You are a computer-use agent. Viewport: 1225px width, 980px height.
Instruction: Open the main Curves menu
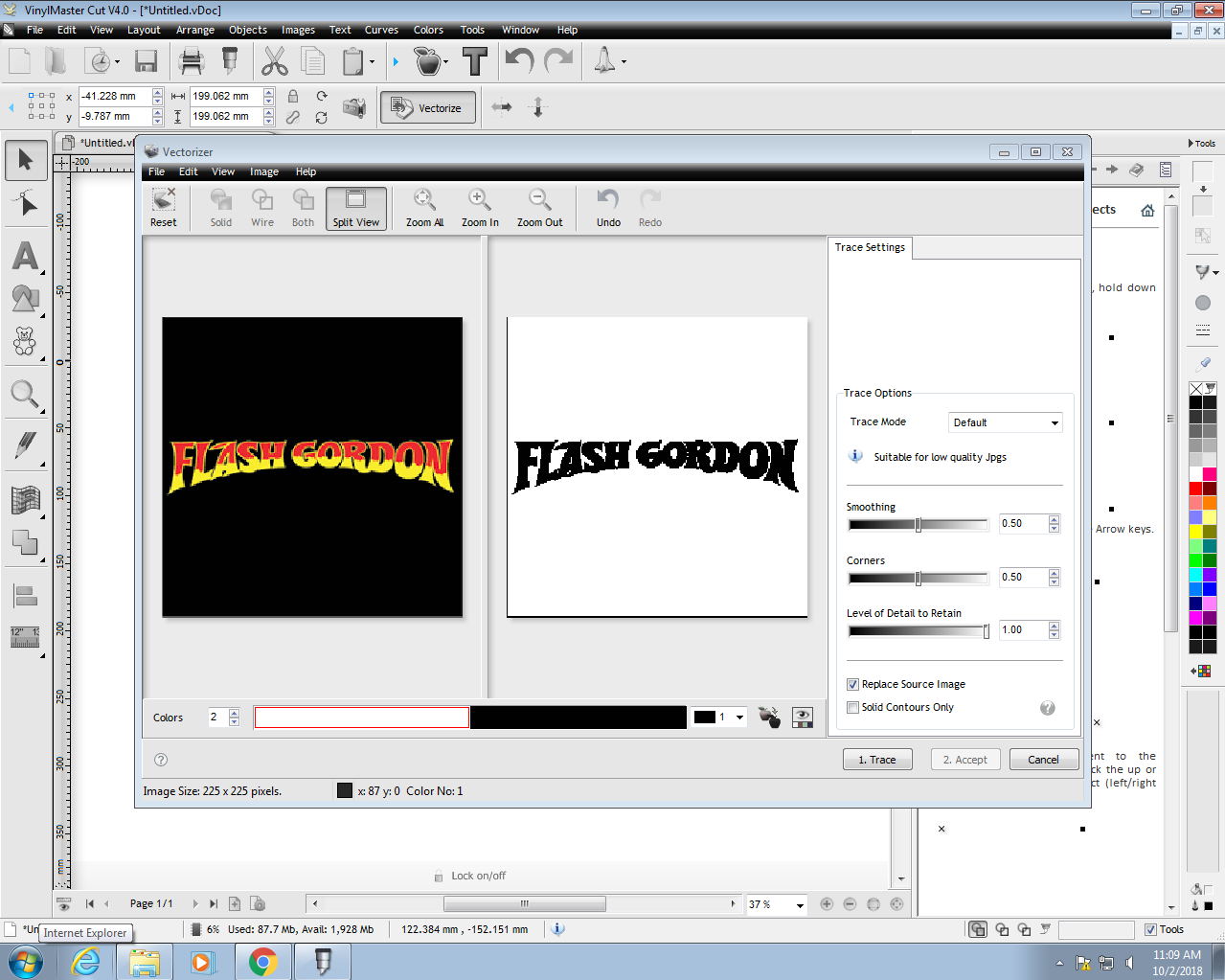[x=381, y=30]
